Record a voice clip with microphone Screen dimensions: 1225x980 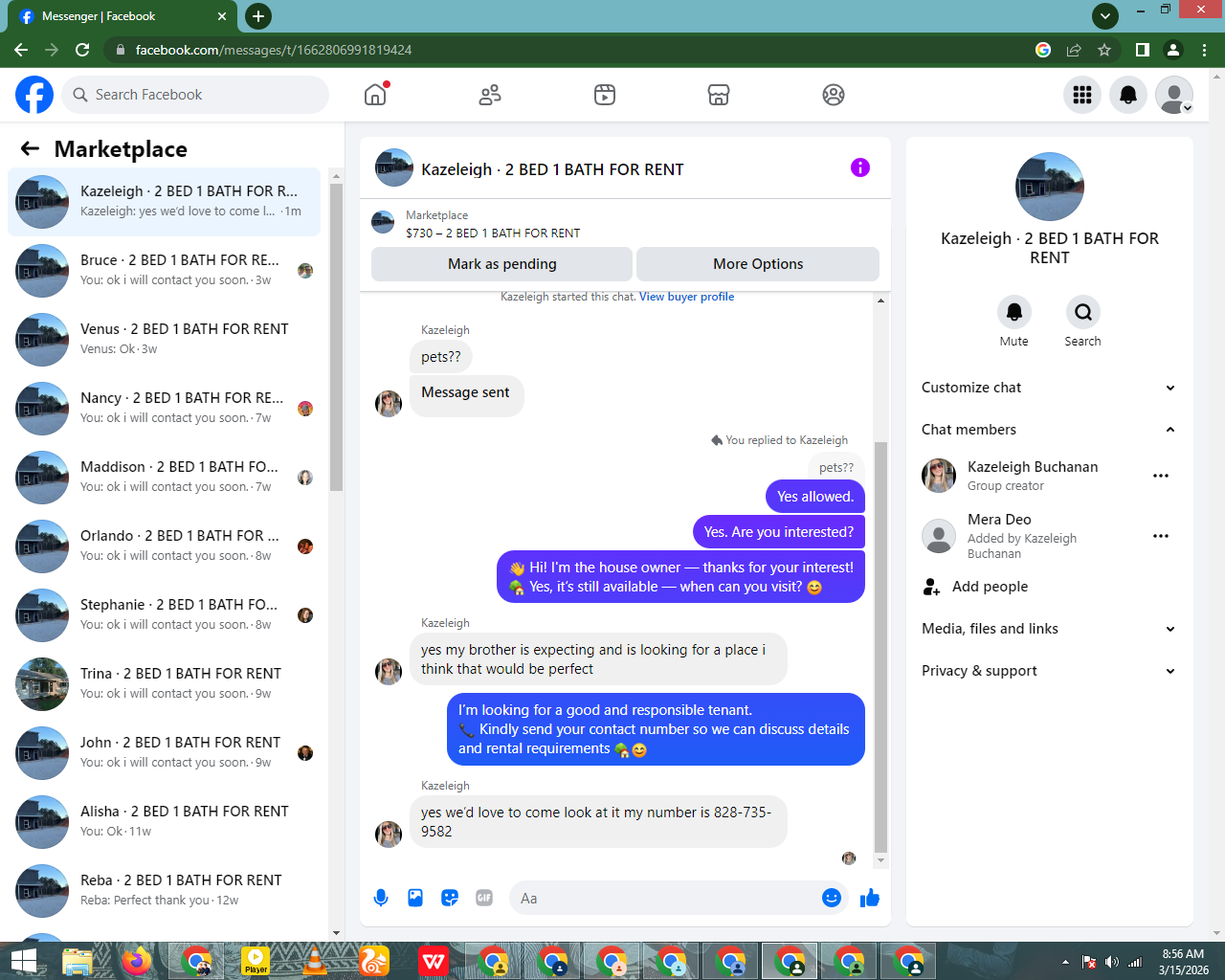(x=381, y=898)
